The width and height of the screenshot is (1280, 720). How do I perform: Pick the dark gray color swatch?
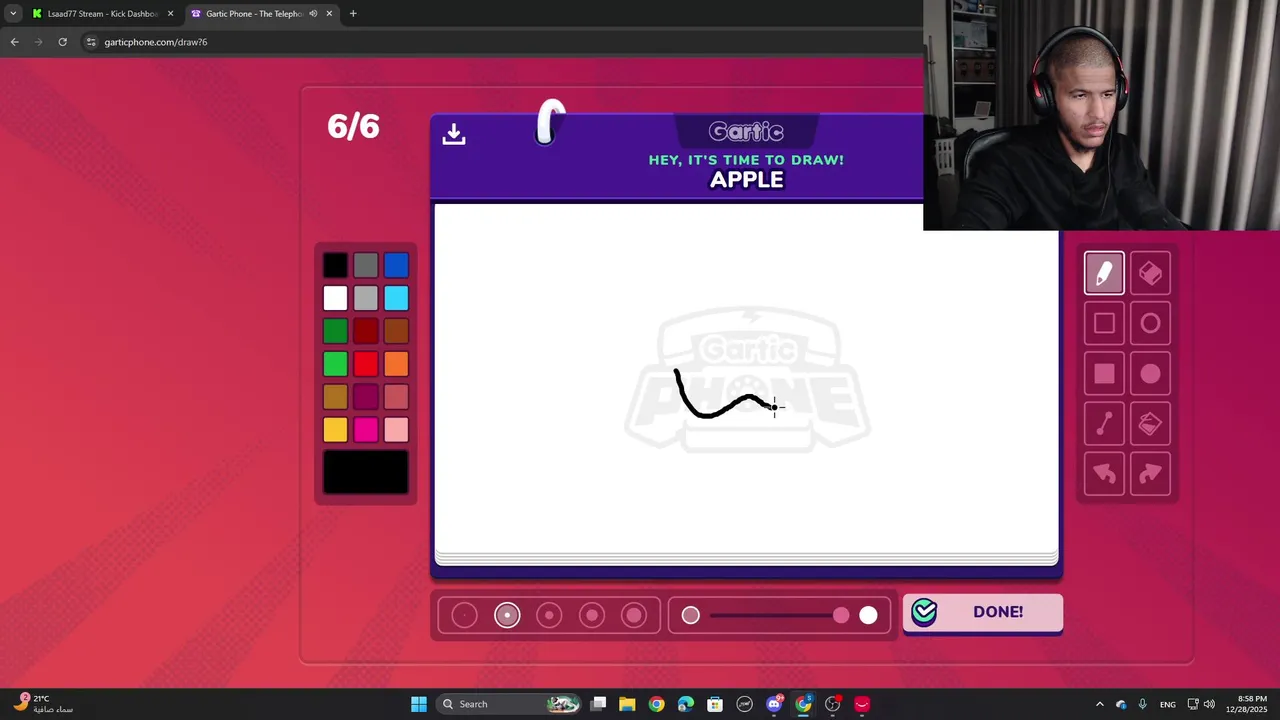[x=366, y=265]
